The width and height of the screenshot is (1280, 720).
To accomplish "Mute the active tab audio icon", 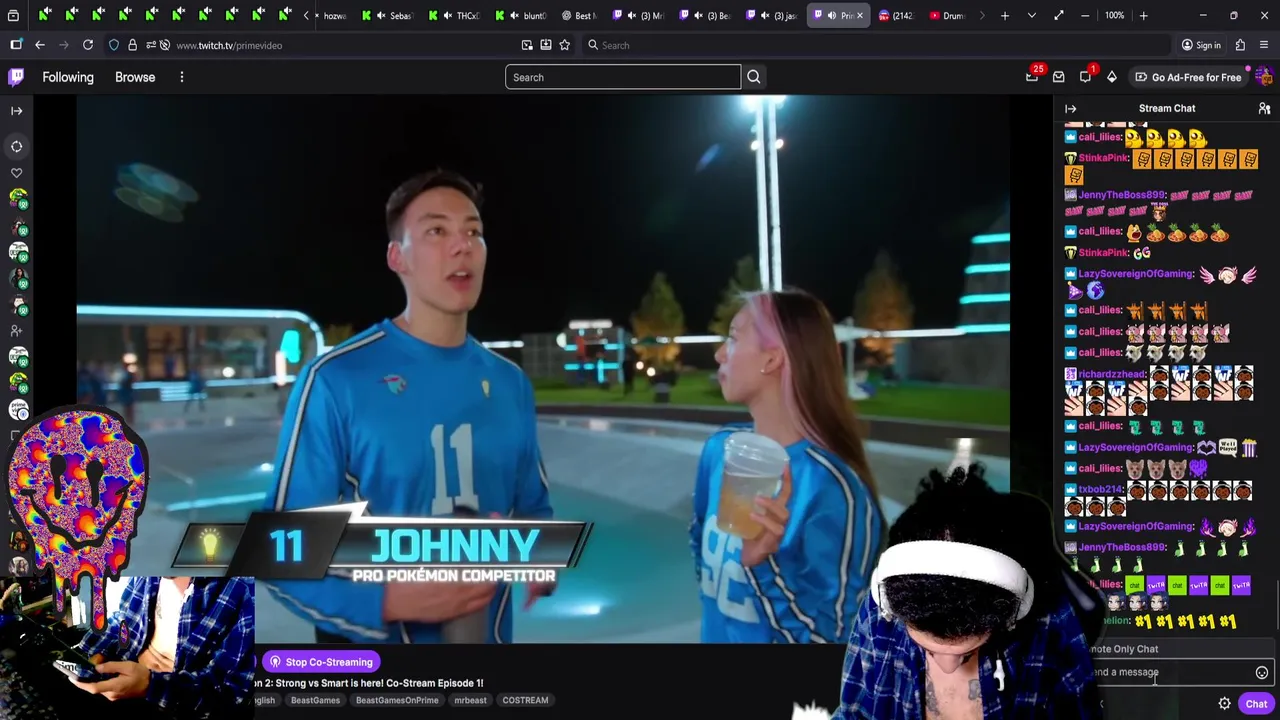I will [x=832, y=16].
